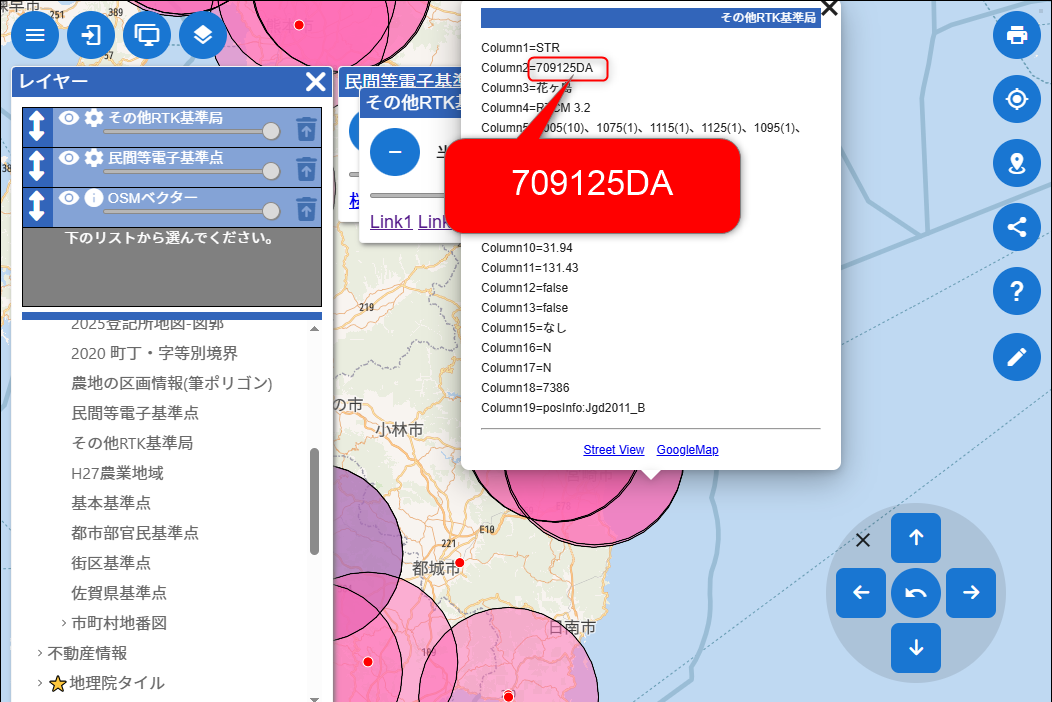This screenshot has height=702, width=1052.
Task: Click the share icon button
Action: pos(1017,227)
